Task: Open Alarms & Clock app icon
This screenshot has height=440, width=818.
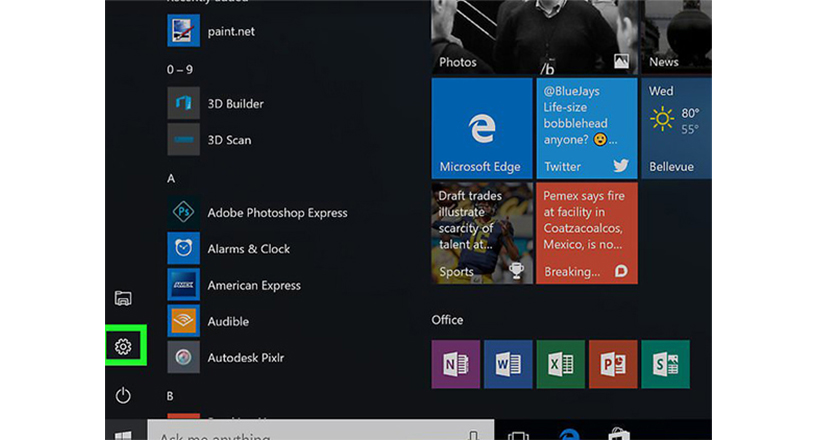Action: (x=183, y=248)
